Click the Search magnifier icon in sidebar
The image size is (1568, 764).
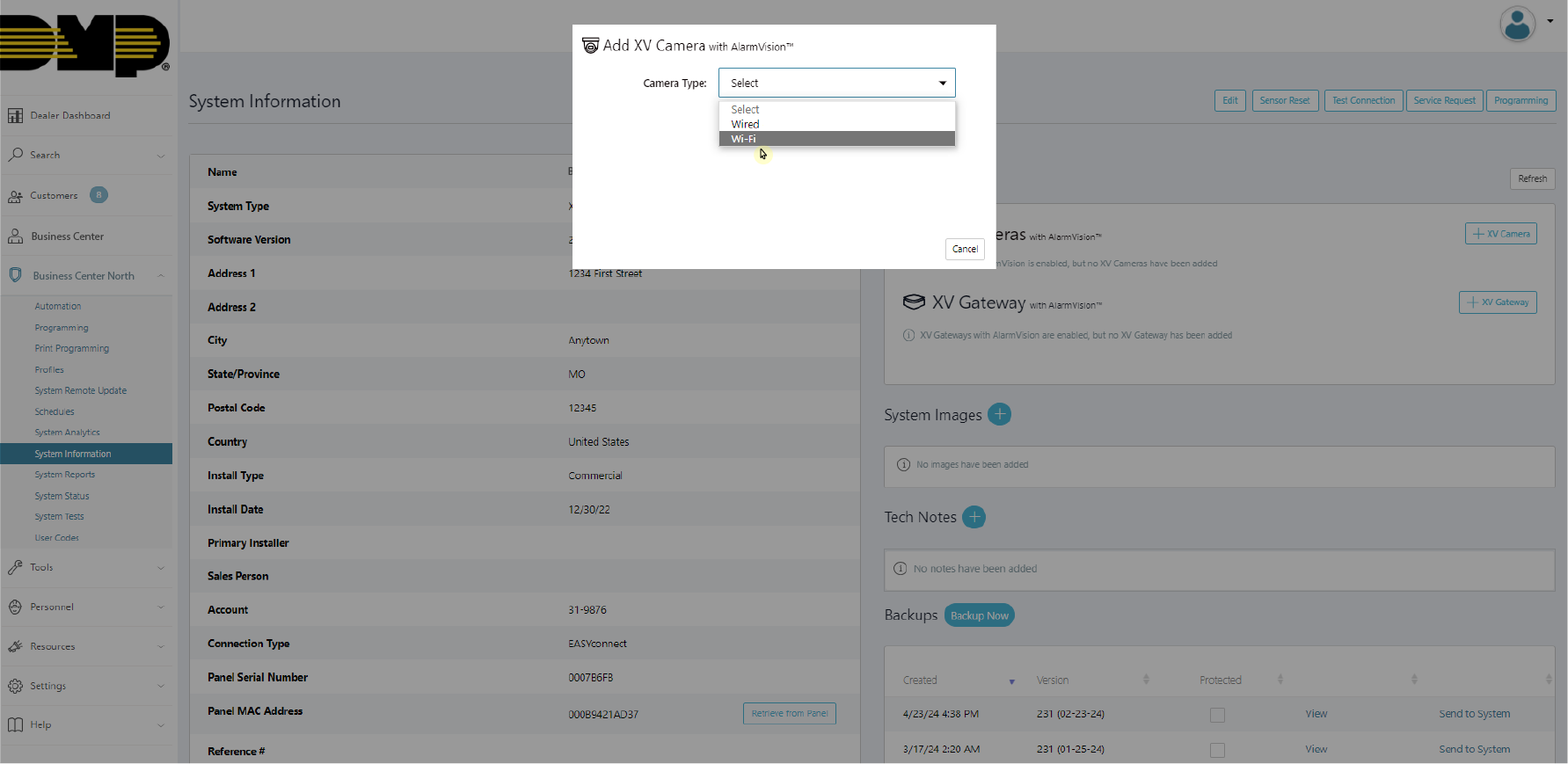click(x=15, y=155)
